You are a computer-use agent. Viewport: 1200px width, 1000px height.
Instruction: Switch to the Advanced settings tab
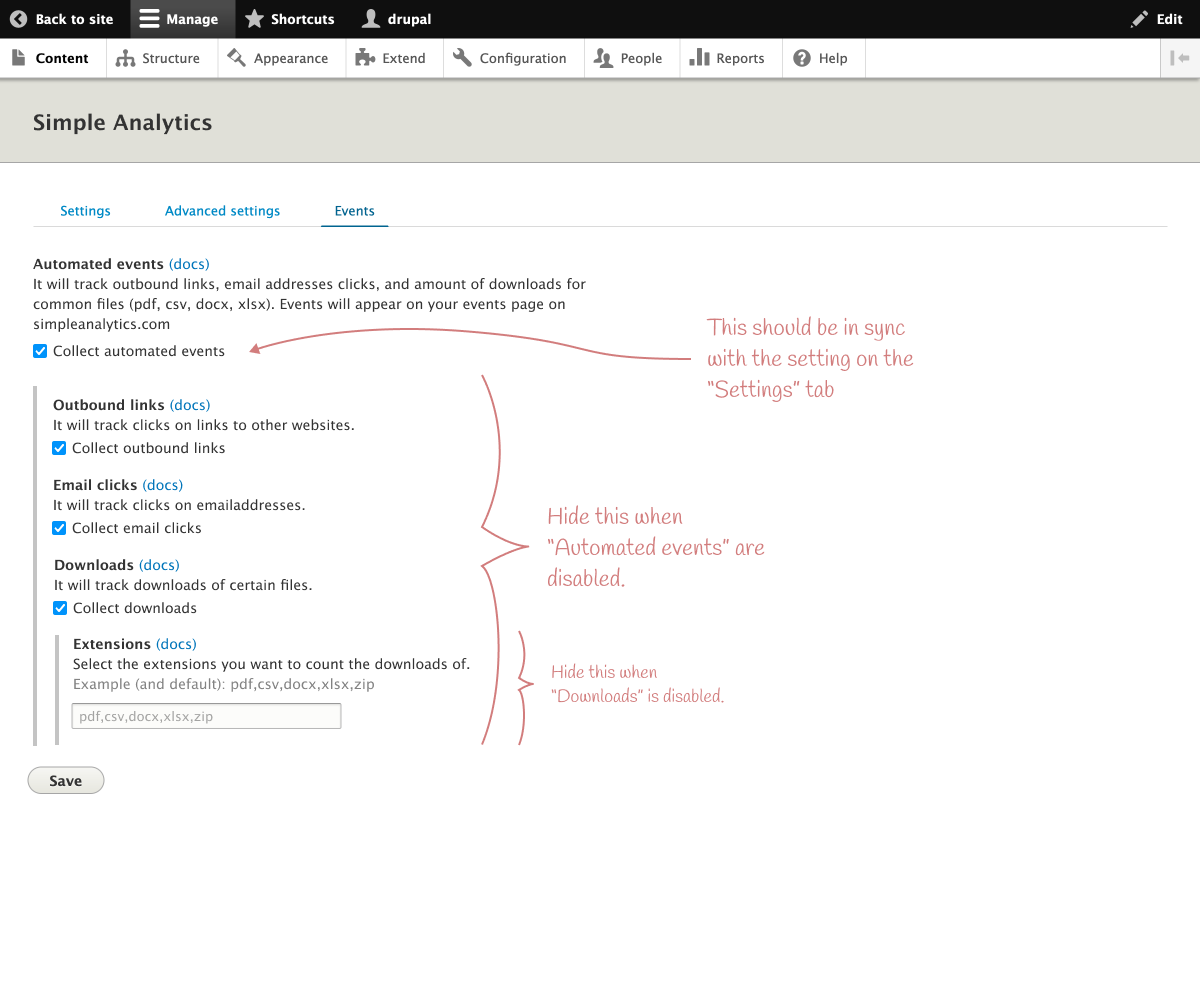pos(222,211)
